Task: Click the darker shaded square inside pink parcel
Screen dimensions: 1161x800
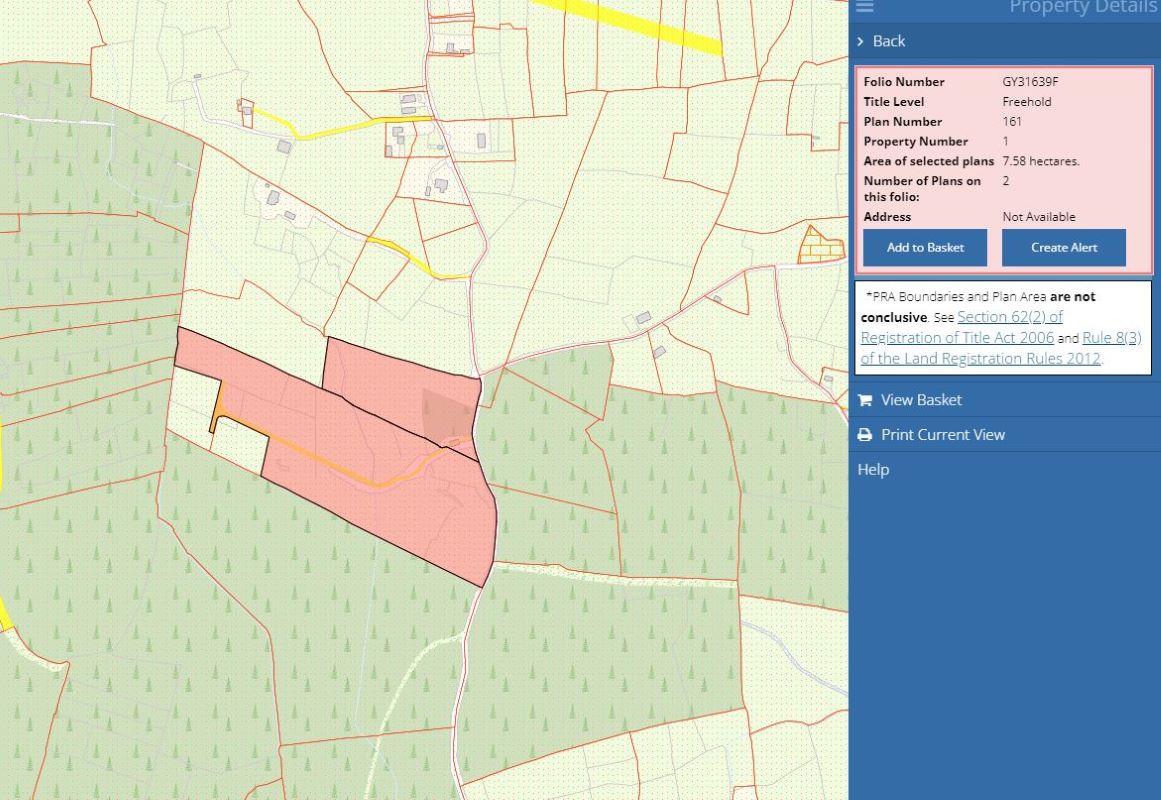Action: [446, 415]
